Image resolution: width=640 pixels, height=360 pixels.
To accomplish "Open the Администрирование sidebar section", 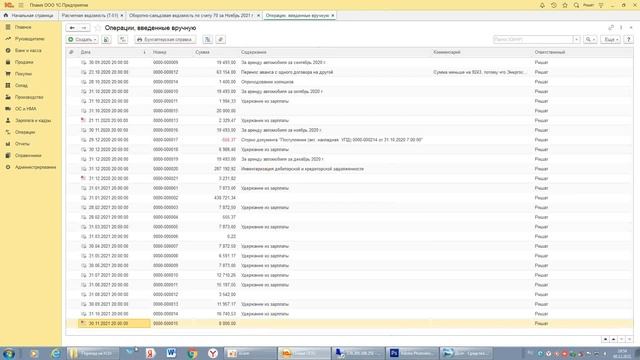I will point(36,167).
